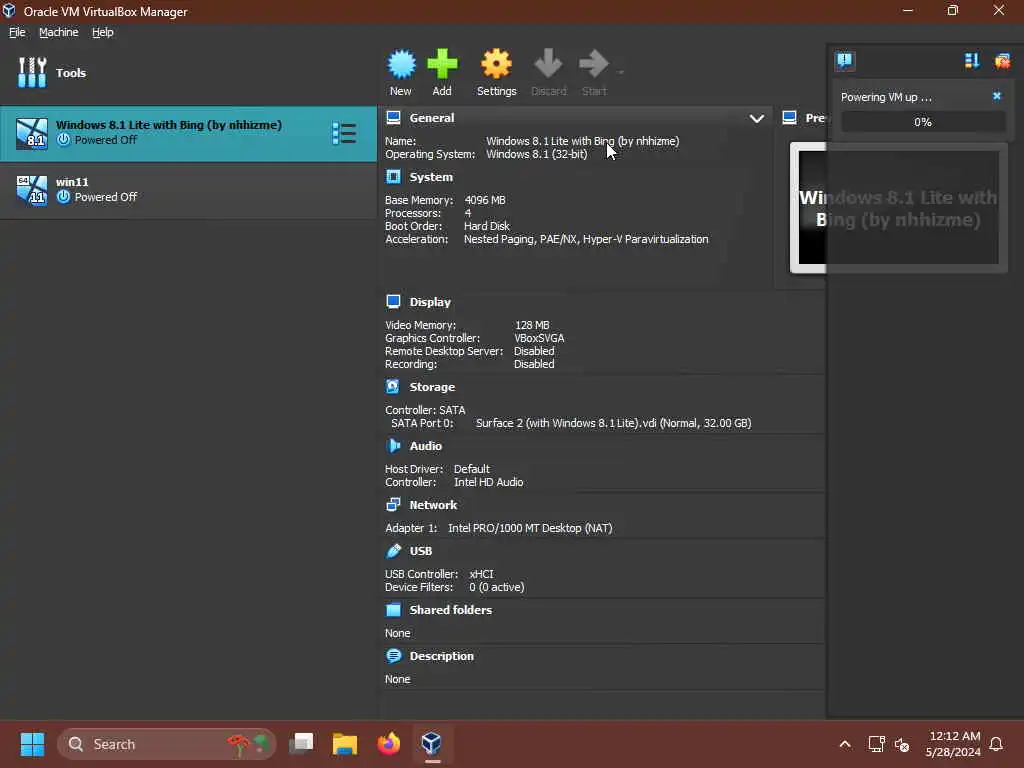
Task: Open the Windows Start menu
Action: point(32,744)
